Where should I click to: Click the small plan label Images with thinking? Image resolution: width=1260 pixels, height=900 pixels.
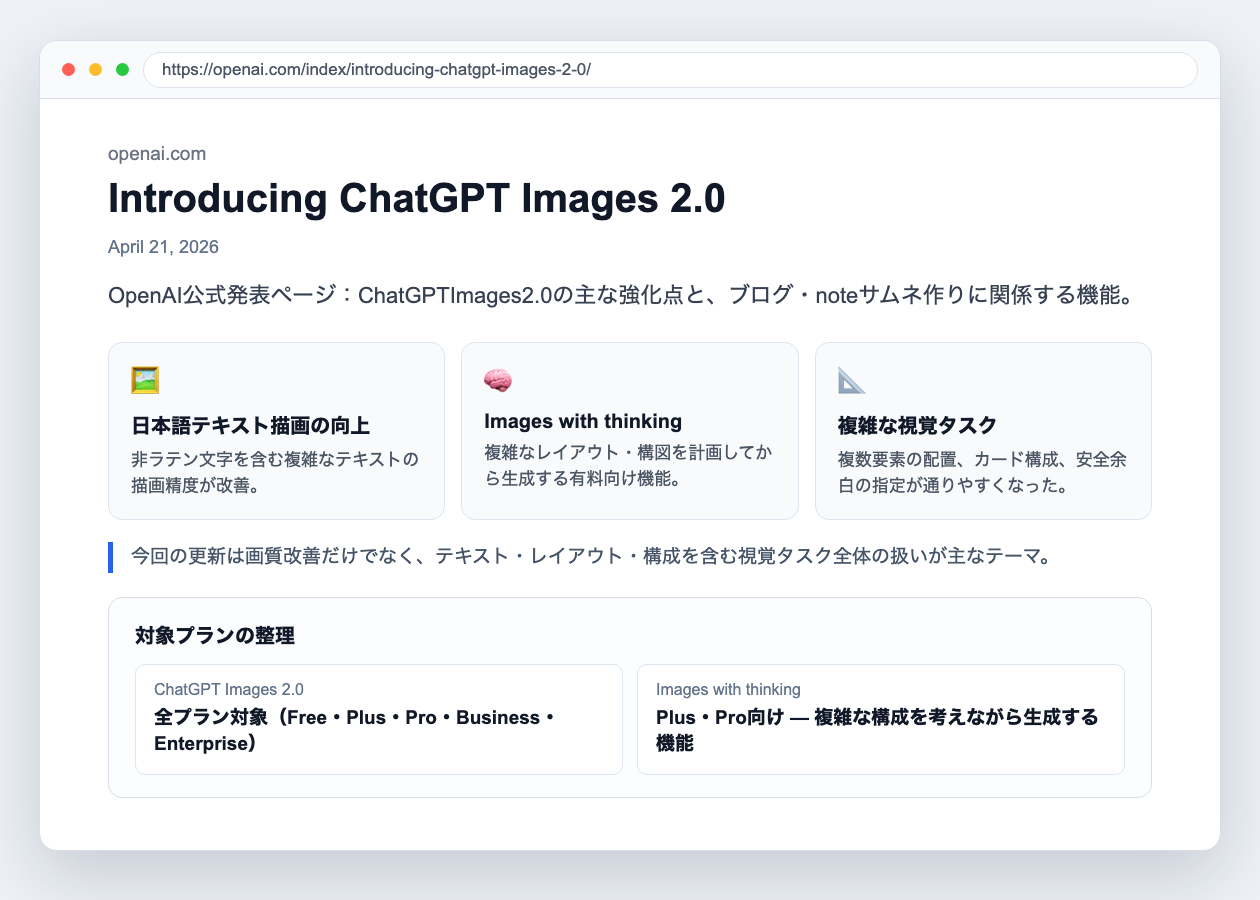click(728, 689)
